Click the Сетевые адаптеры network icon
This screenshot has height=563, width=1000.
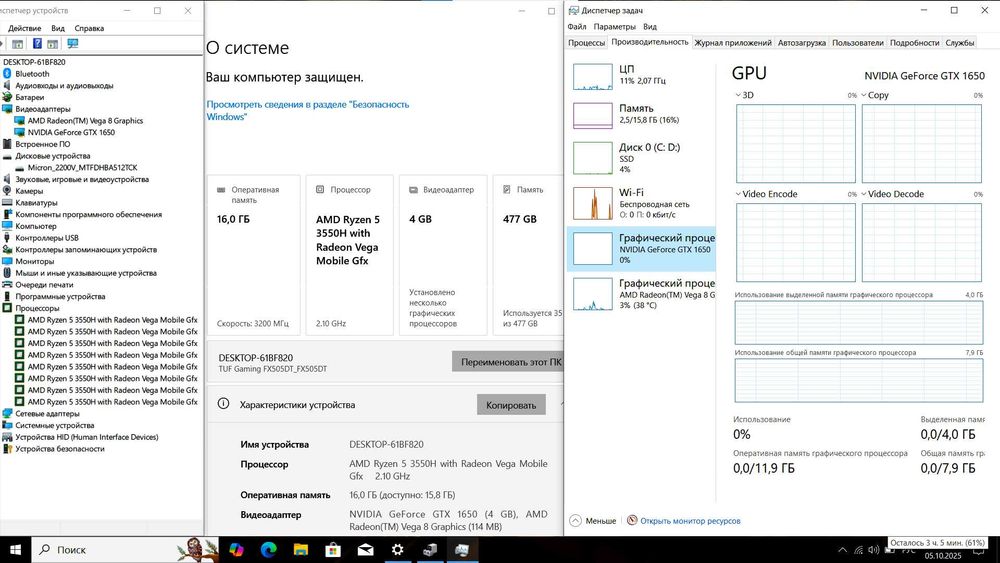pyautogui.click(x=7, y=414)
